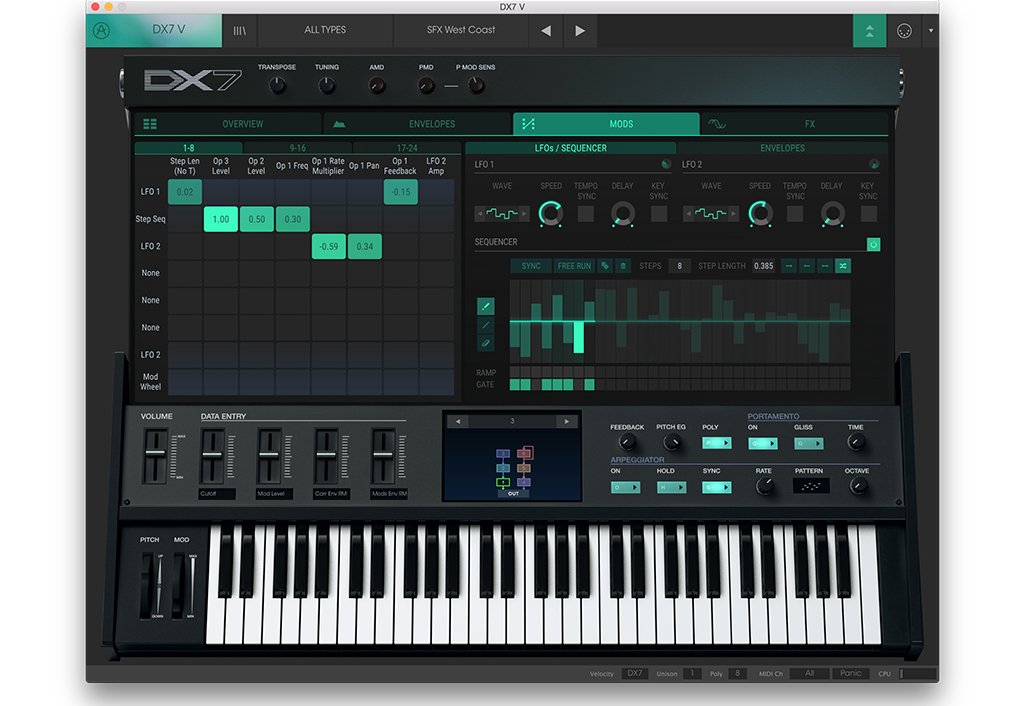Open the preset browser library icon

point(239,30)
